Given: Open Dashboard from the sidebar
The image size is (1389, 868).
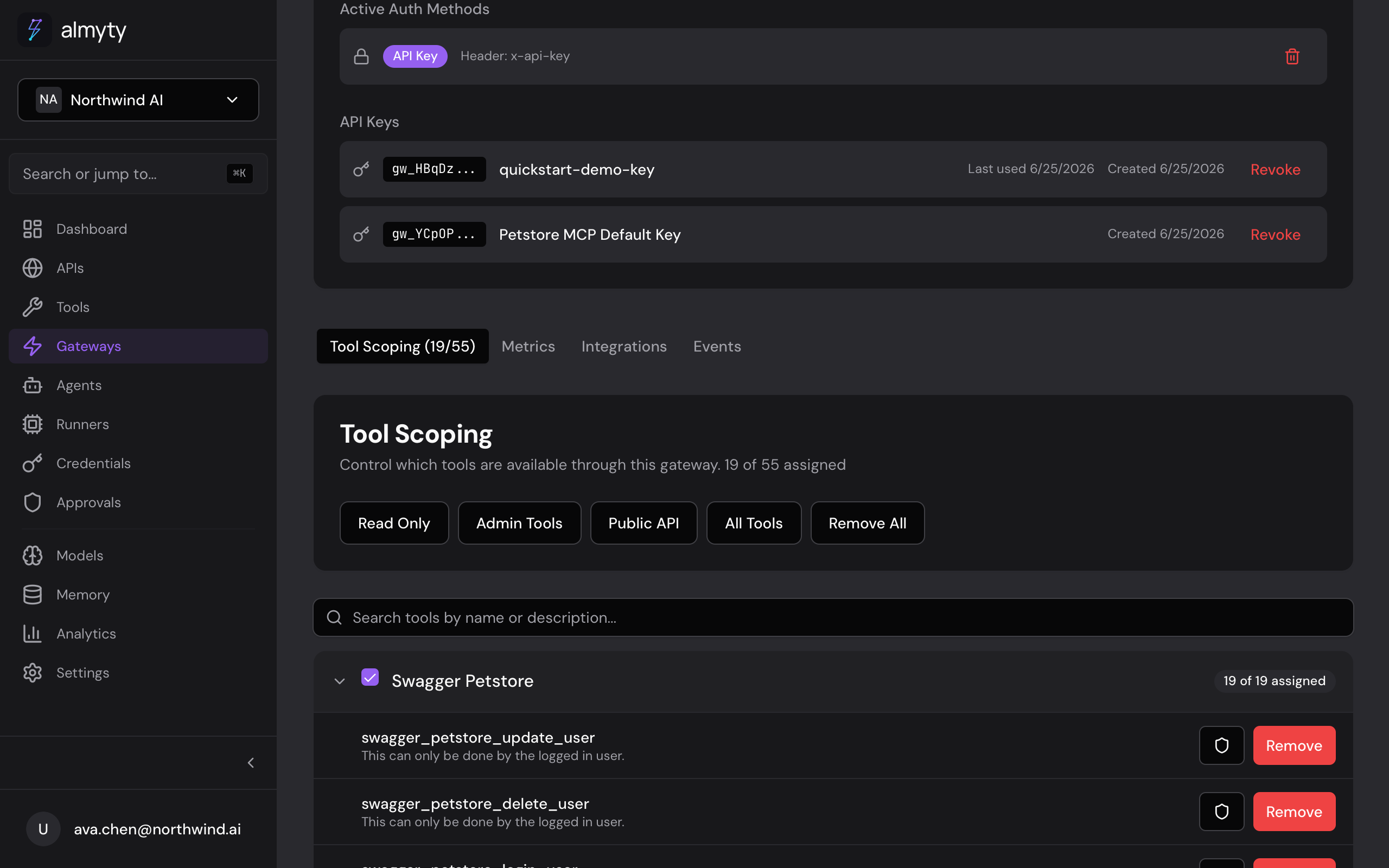Looking at the screenshot, I should tap(138, 229).
